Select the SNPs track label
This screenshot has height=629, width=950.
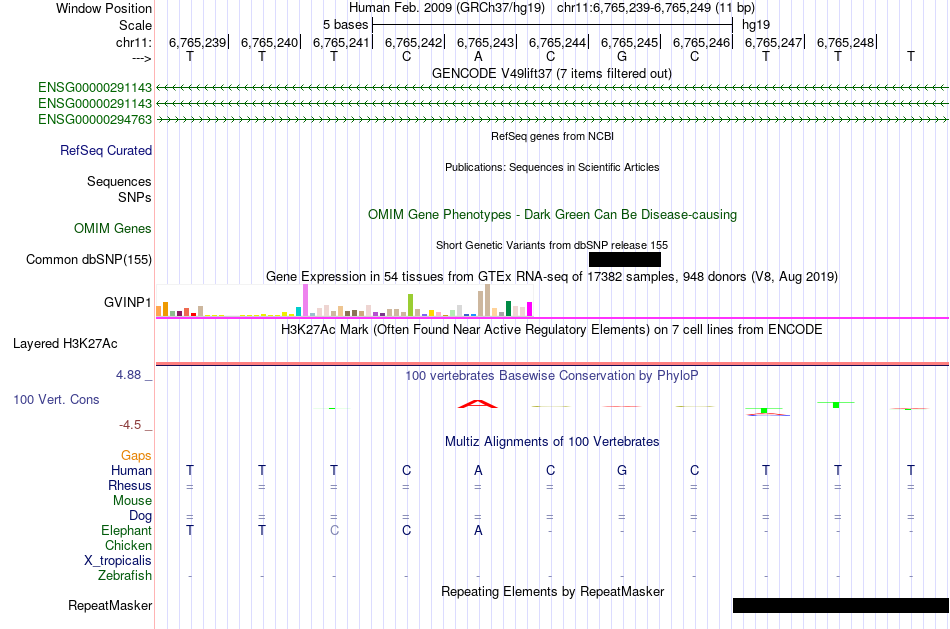135,197
